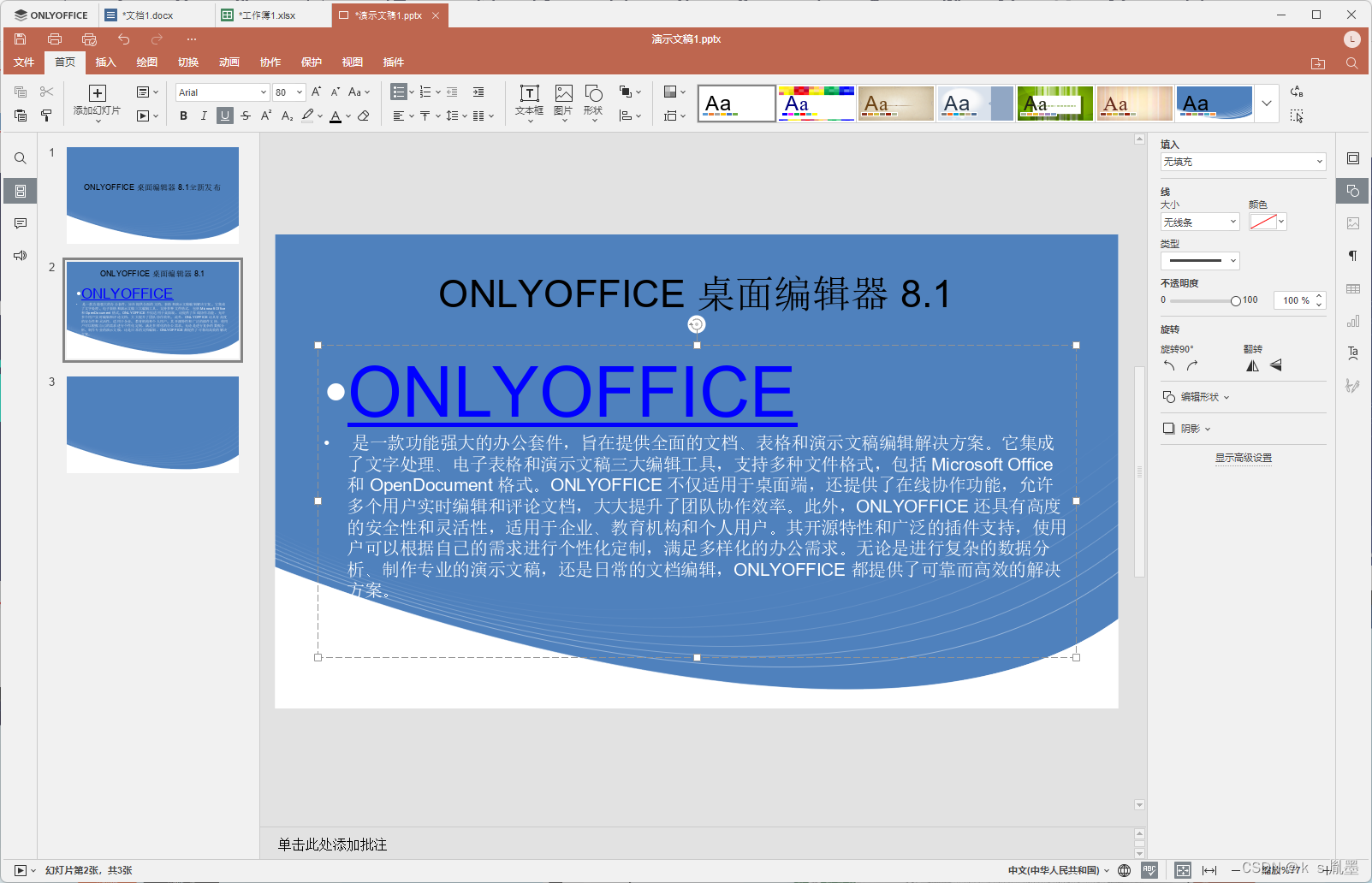
Task: Toggle spell checking in status bar
Action: 1149,870
